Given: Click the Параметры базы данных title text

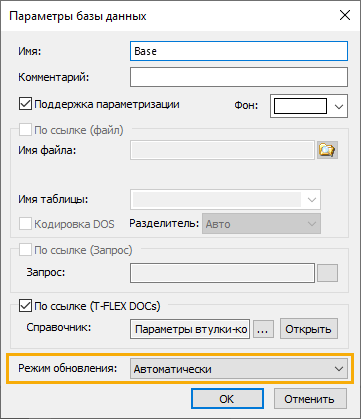Looking at the screenshot, I should [x=78, y=16].
